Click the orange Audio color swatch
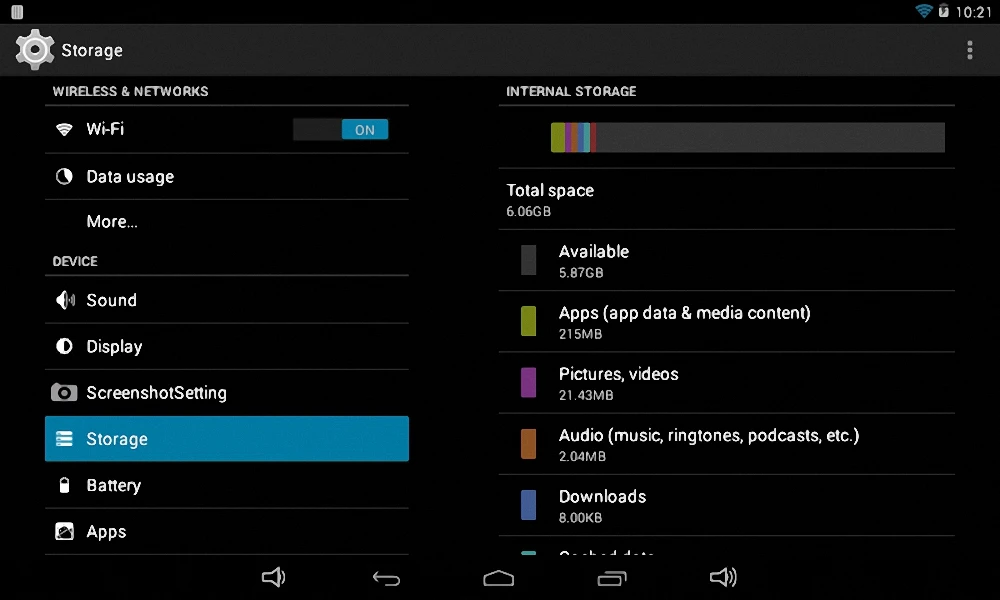This screenshot has height=600, width=1000. (529, 443)
